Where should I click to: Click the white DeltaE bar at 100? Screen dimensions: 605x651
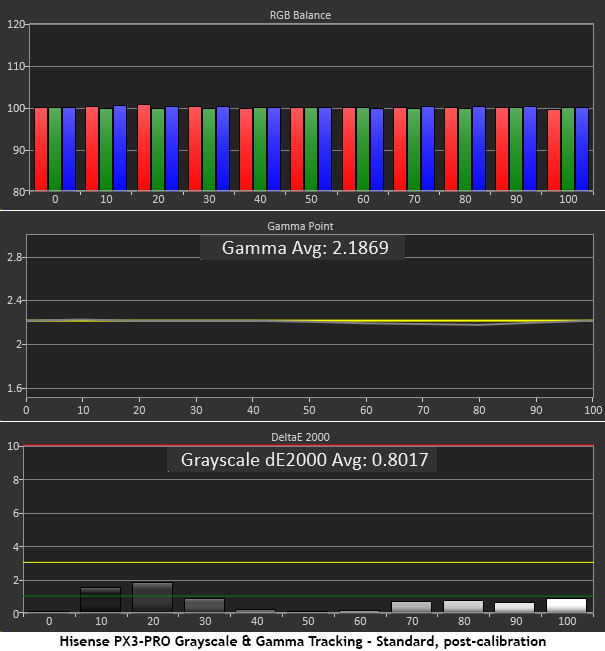click(566, 605)
